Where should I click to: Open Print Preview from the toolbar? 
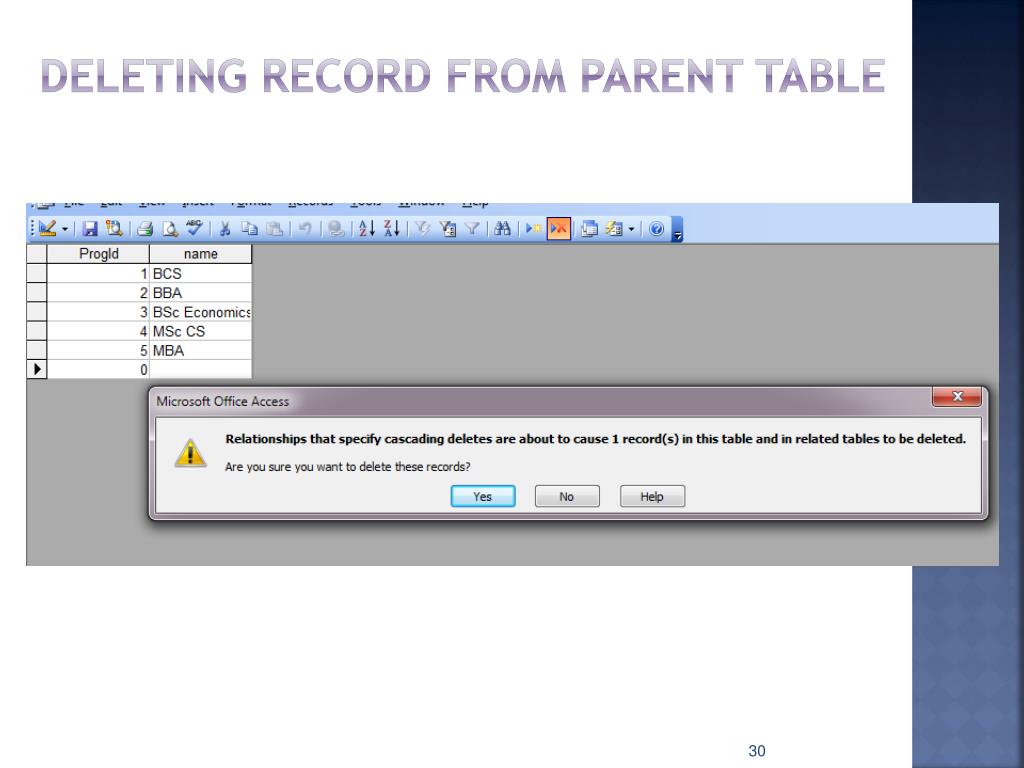(x=170, y=229)
